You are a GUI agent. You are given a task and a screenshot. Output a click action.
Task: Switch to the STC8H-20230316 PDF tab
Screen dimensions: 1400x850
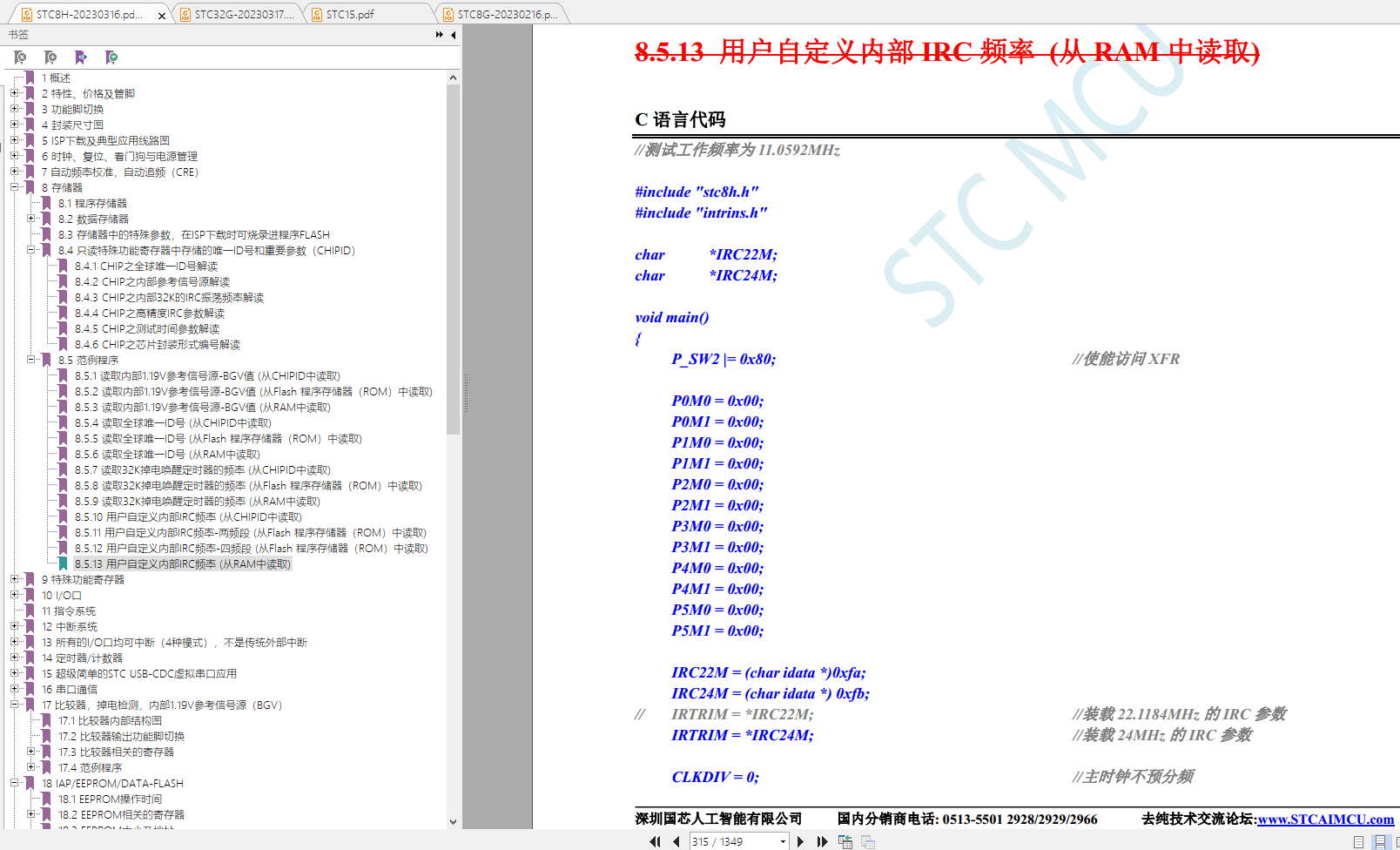(x=90, y=14)
